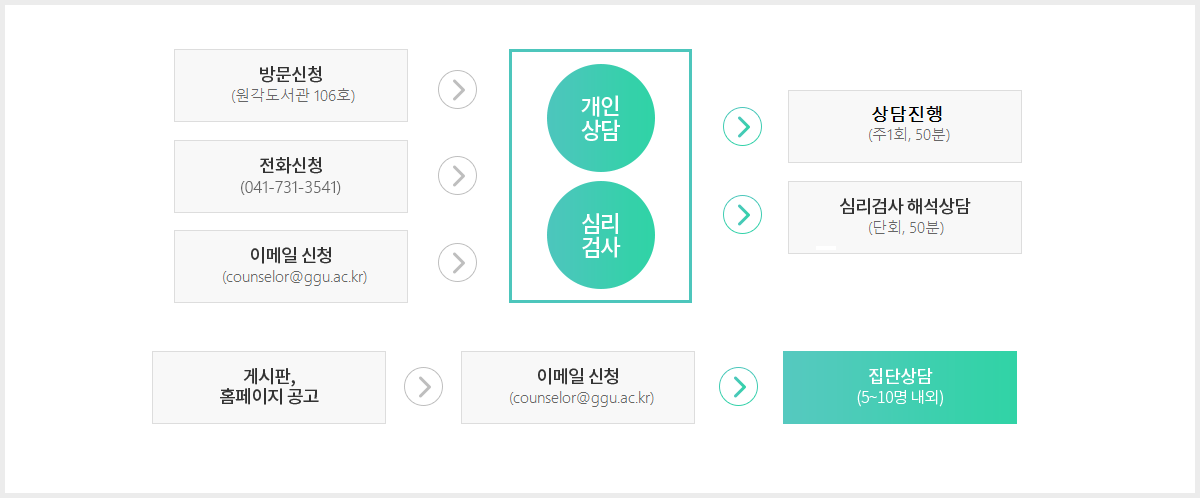Click the green arrow before 상담진행

point(742,126)
